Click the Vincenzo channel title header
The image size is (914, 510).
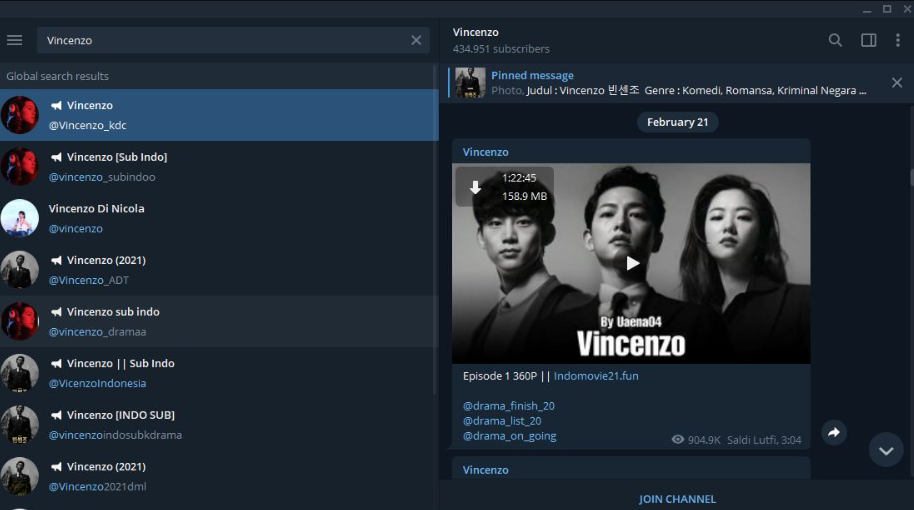click(x=476, y=32)
